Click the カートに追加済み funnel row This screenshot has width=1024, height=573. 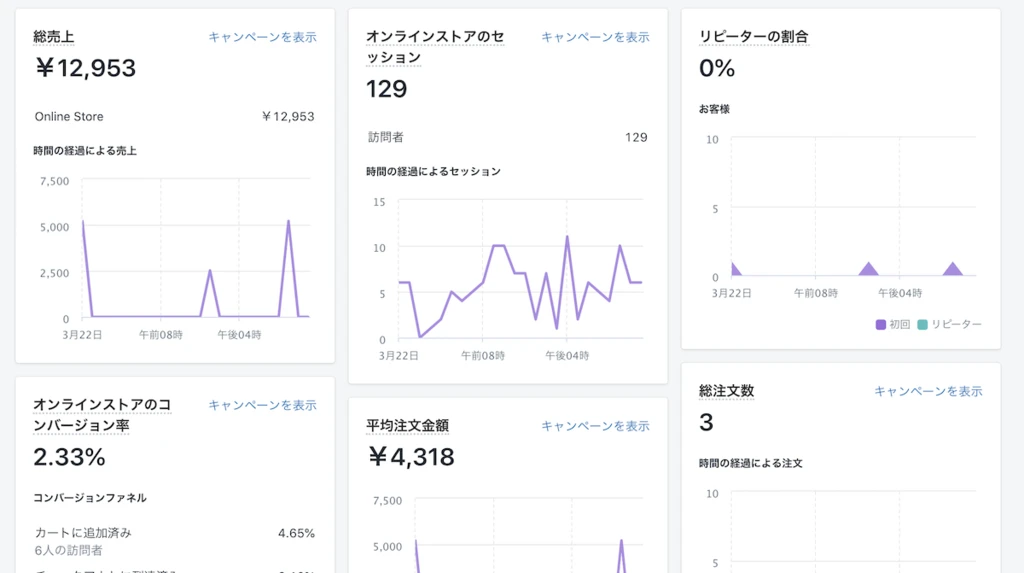(174, 542)
